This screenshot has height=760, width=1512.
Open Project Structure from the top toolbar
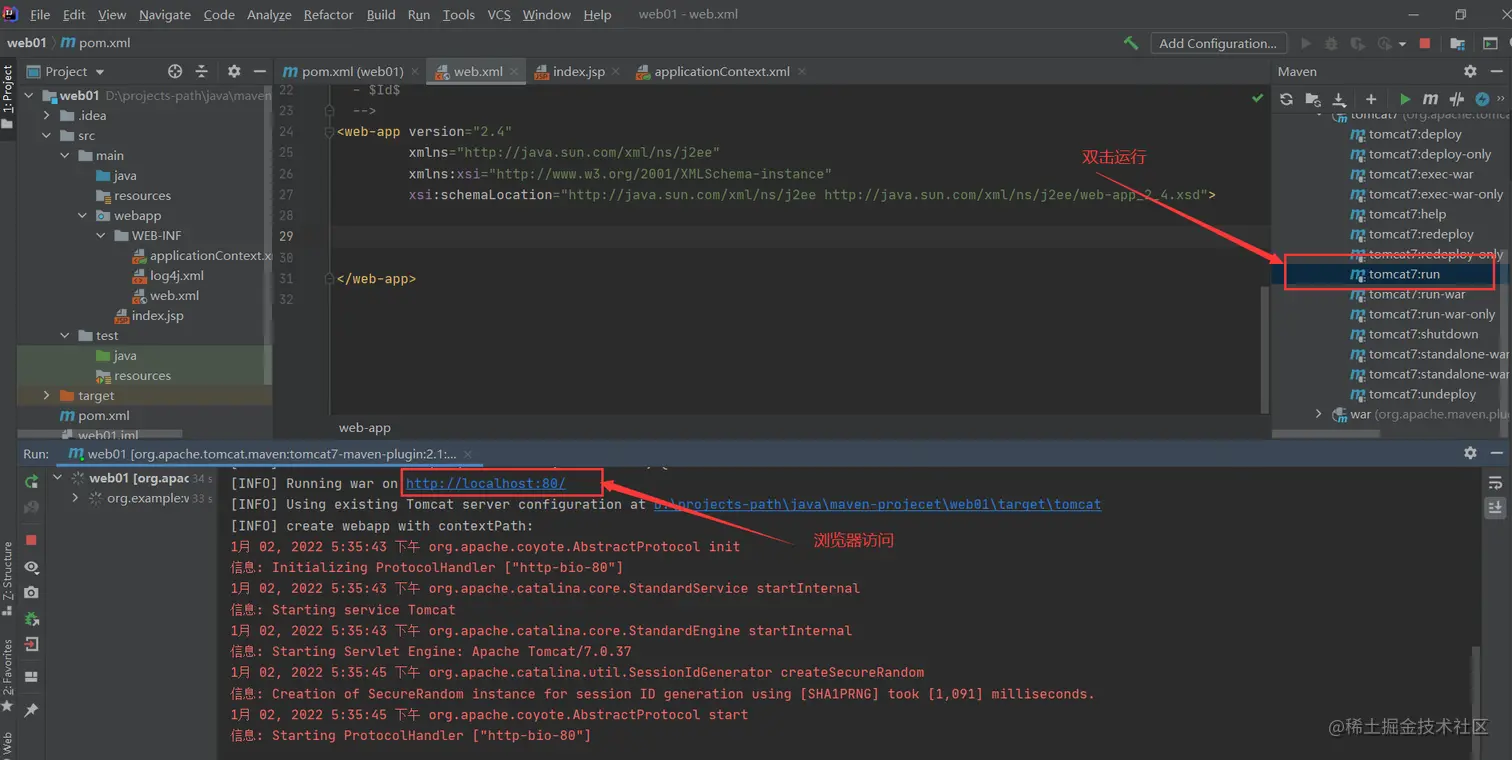point(1457,43)
